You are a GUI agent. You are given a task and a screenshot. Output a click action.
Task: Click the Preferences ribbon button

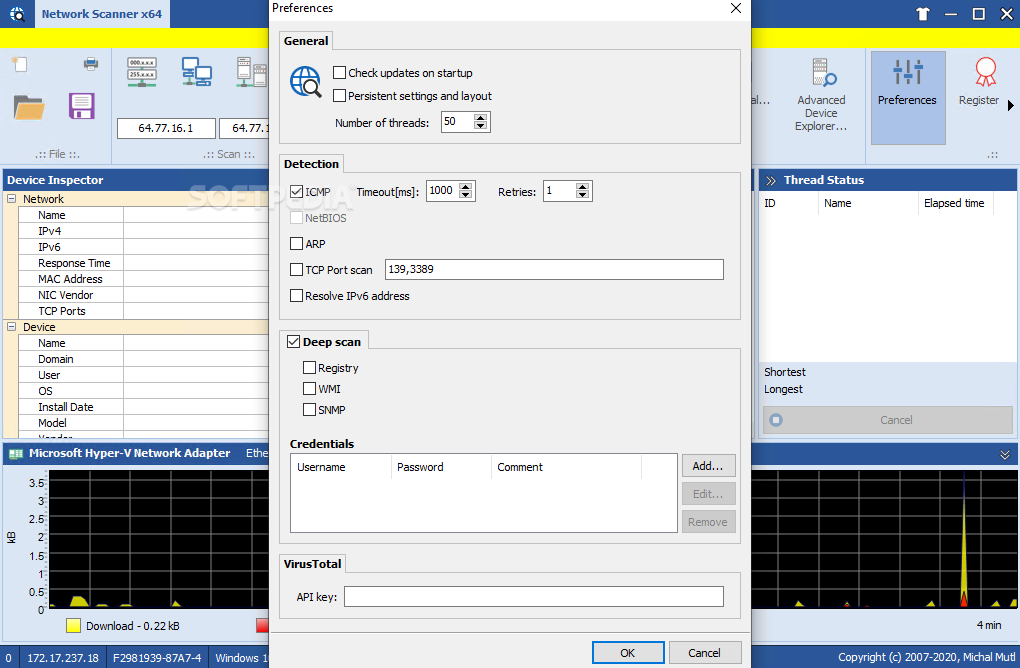[x=907, y=98]
